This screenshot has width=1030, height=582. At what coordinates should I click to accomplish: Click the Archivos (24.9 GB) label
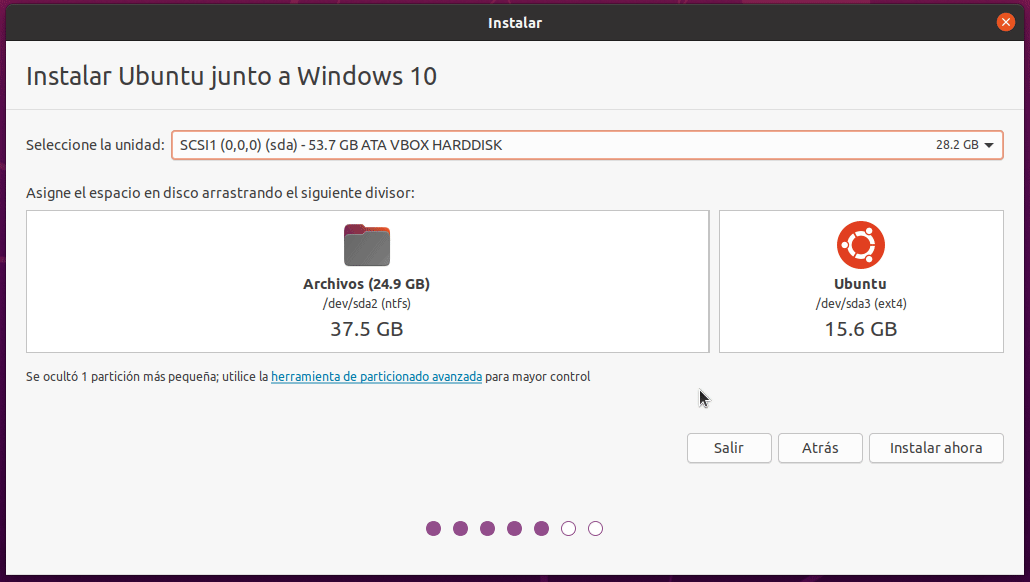367,284
